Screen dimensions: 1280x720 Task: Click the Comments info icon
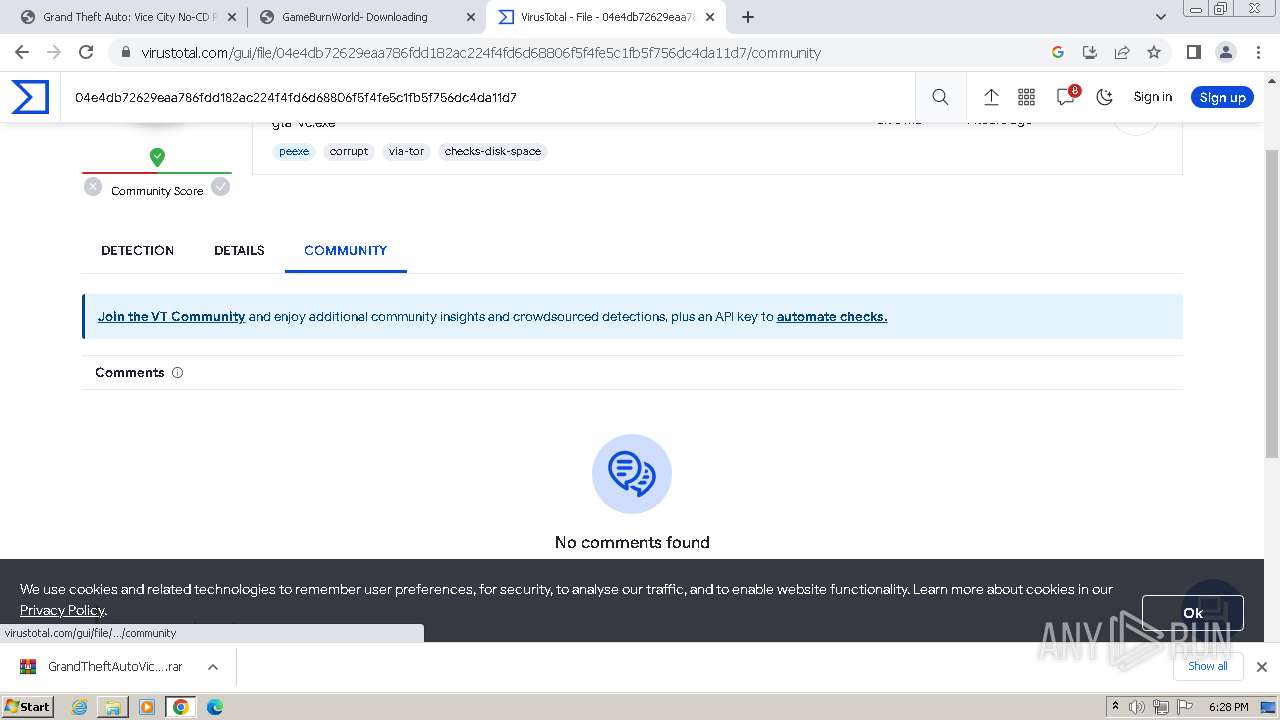point(177,372)
